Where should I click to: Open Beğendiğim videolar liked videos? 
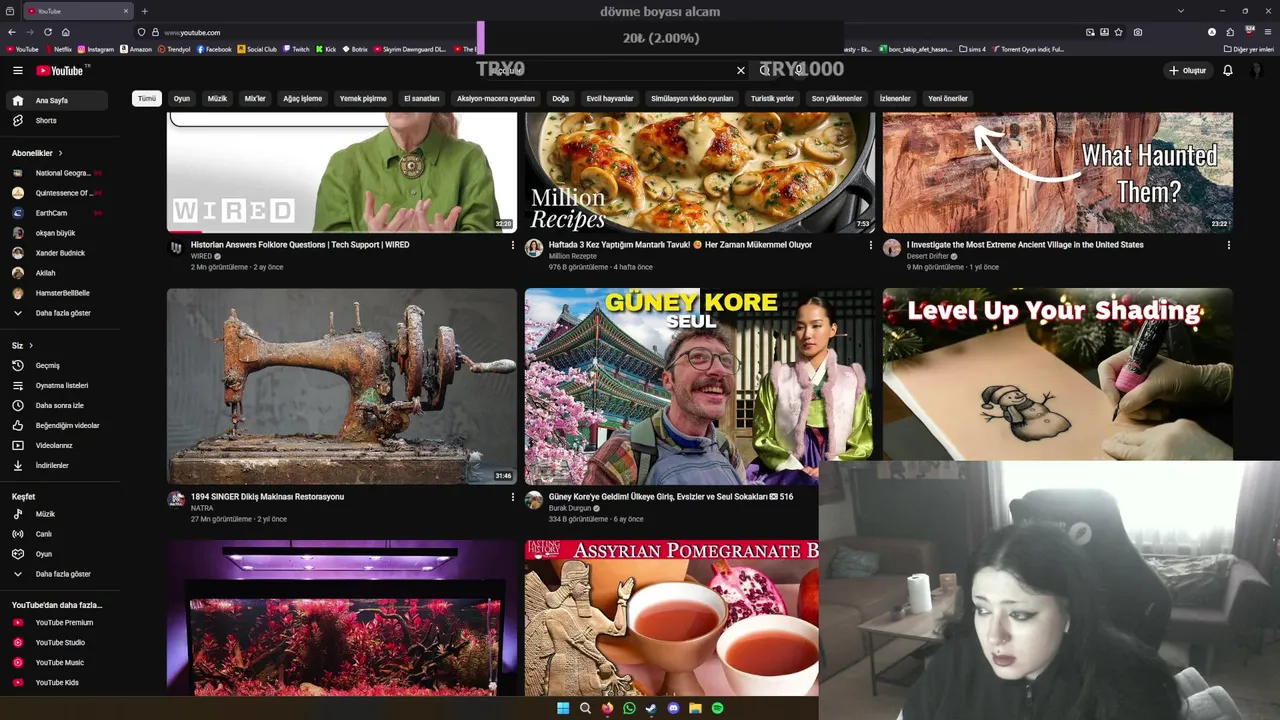coord(55,425)
